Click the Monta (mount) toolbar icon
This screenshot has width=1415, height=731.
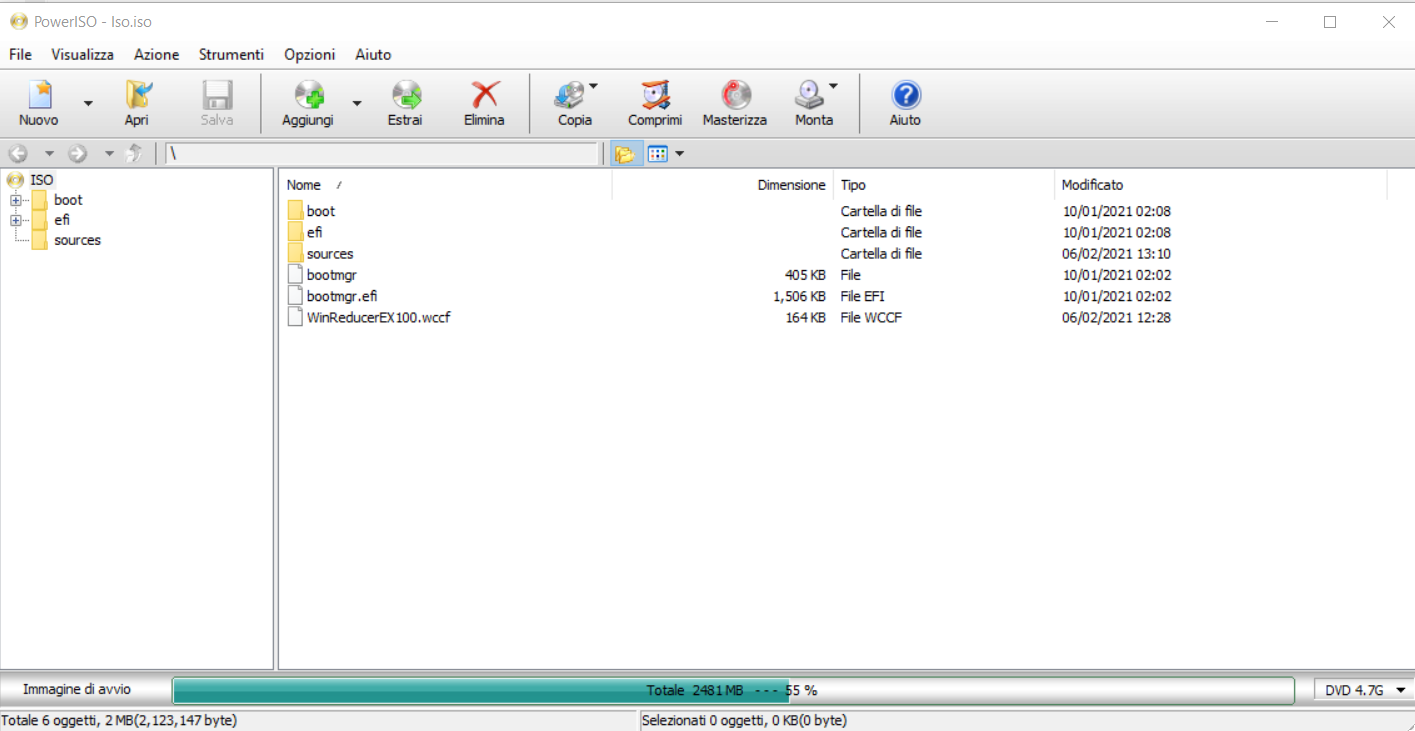(809, 95)
